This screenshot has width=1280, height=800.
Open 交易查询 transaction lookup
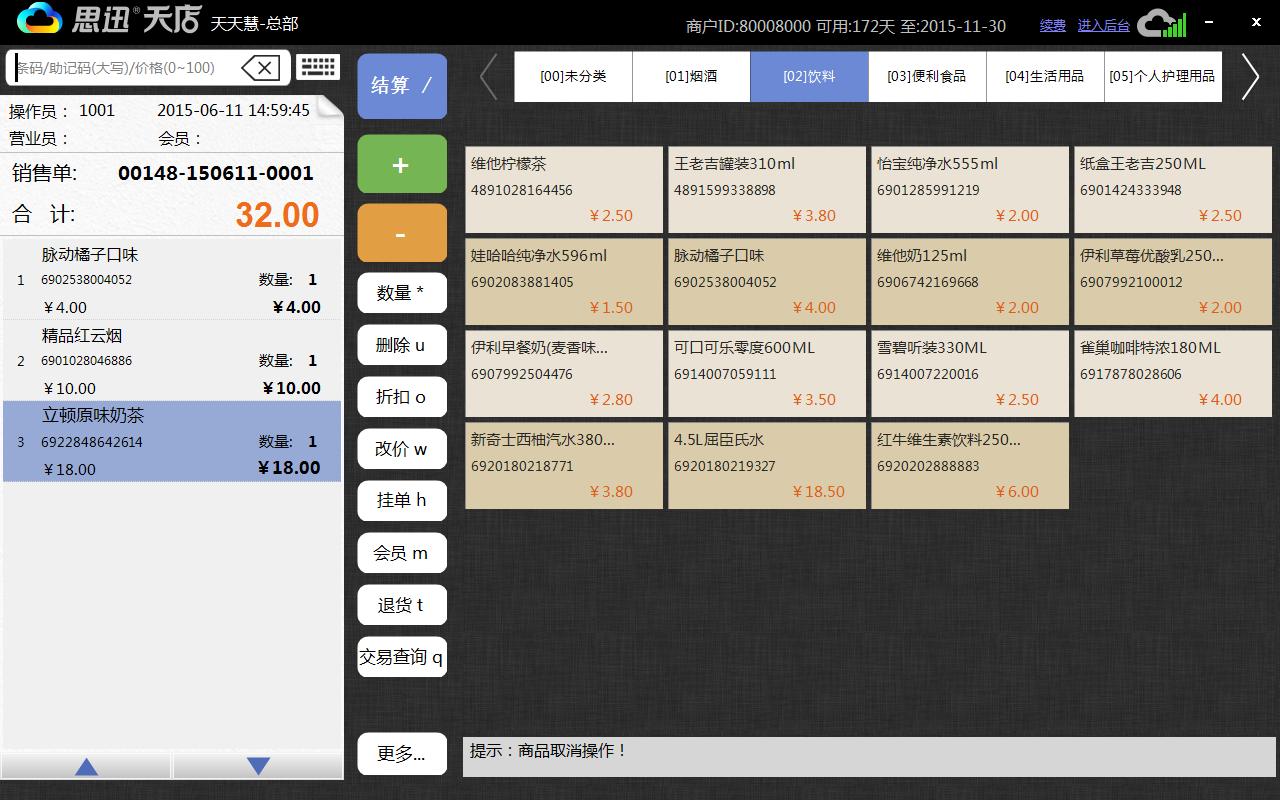401,656
